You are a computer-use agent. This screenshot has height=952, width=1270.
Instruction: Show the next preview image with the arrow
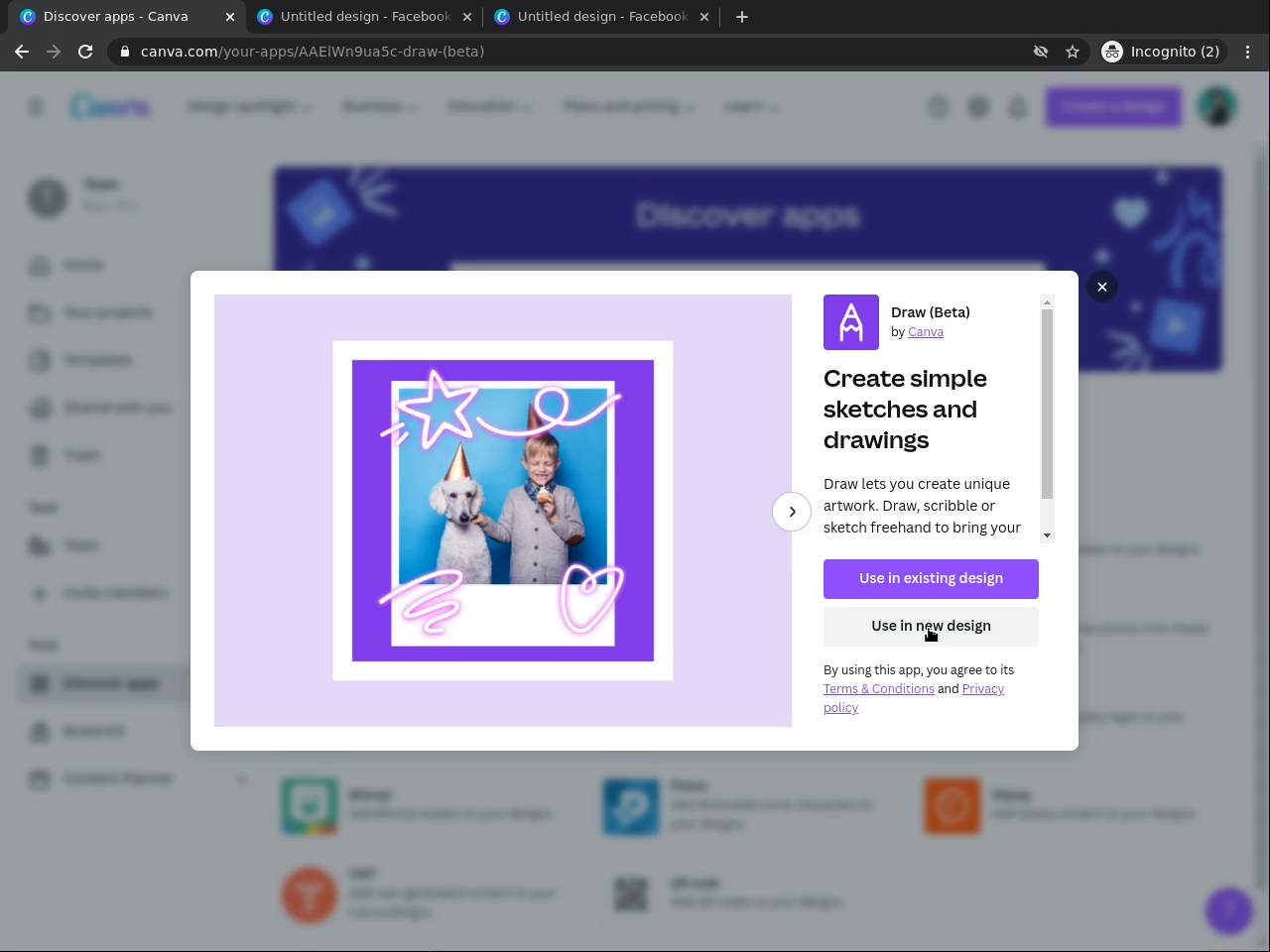point(792,512)
